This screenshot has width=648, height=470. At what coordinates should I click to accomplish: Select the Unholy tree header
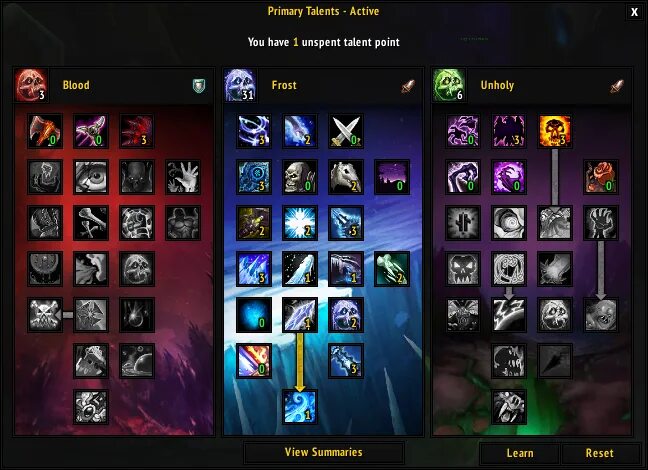coord(531,85)
